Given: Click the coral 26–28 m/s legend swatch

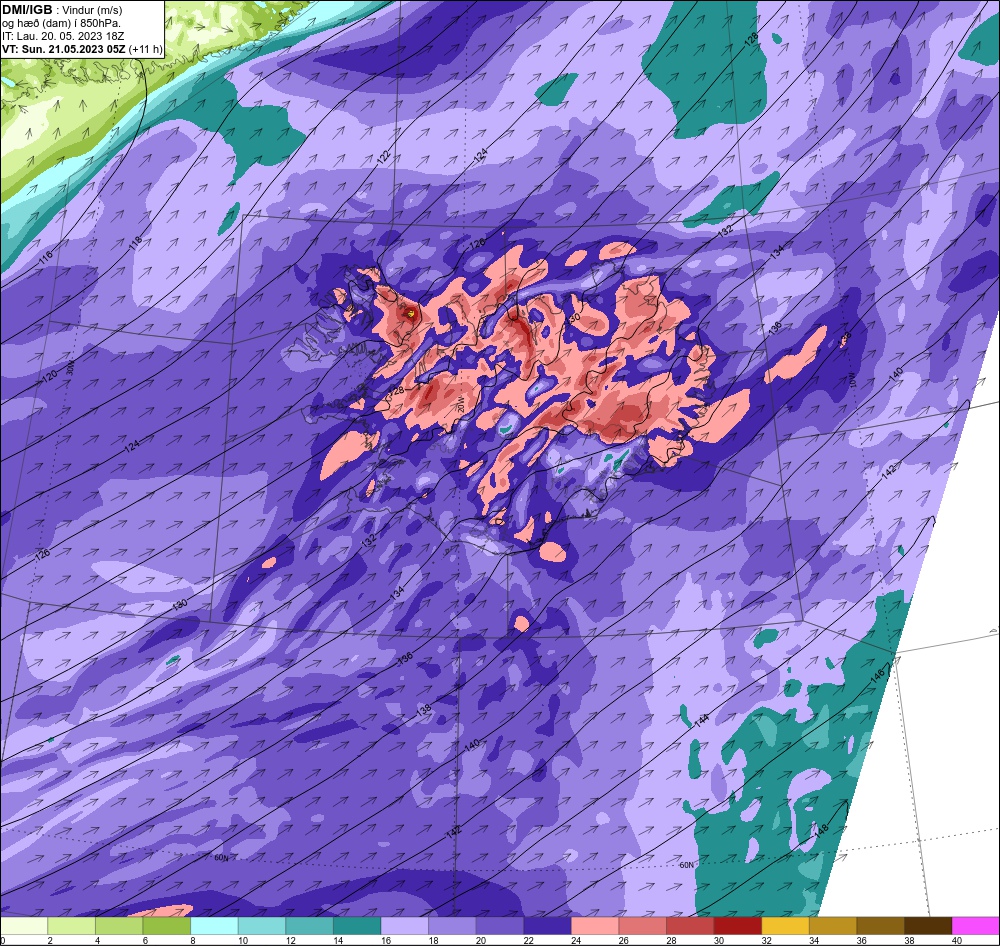Looking at the screenshot, I should point(642,926).
